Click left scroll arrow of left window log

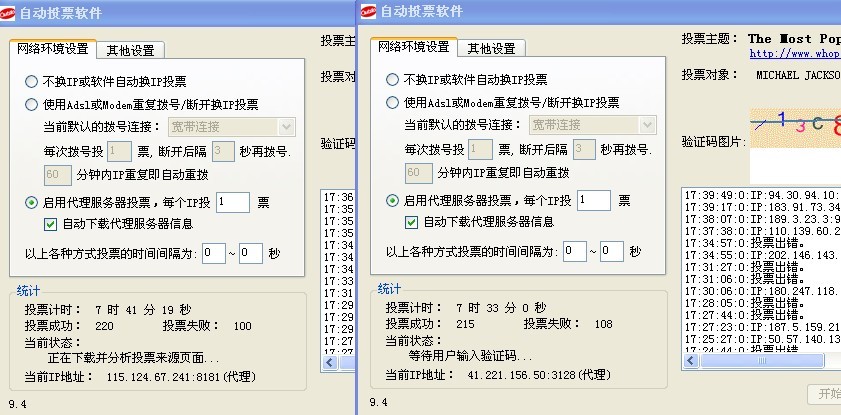330,363
